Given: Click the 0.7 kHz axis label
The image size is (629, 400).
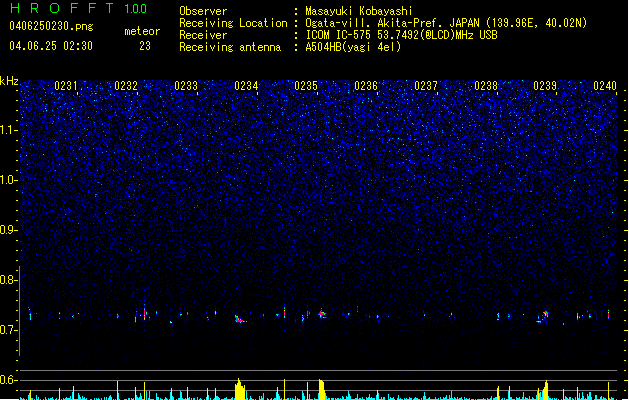Looking at the screenshot, I should point(9,330).
